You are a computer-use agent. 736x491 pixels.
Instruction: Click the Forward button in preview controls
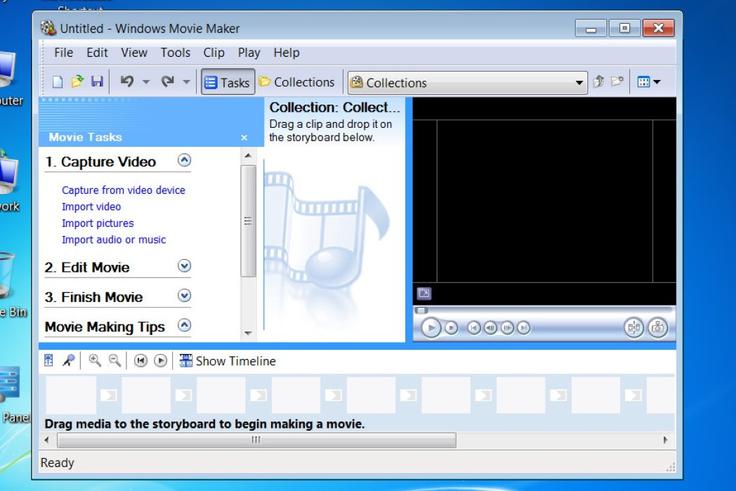point(523,328)
